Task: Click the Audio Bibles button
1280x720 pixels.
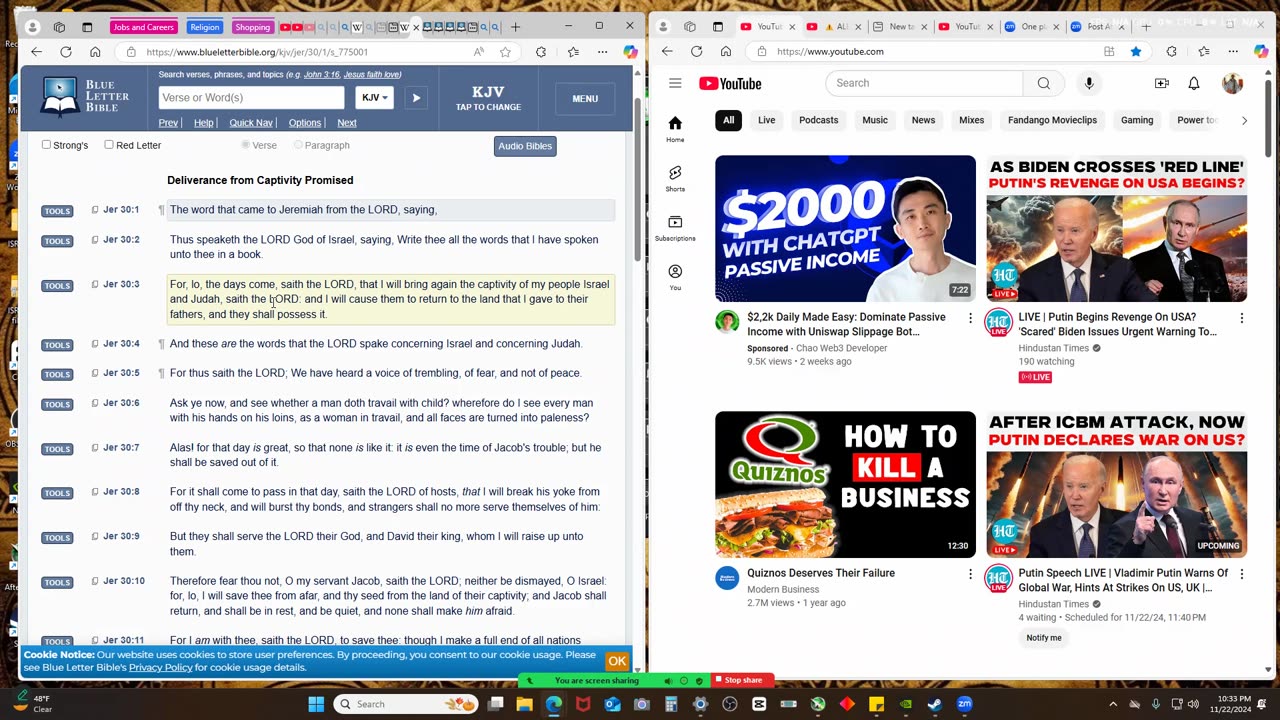Action: pos(525,146)
